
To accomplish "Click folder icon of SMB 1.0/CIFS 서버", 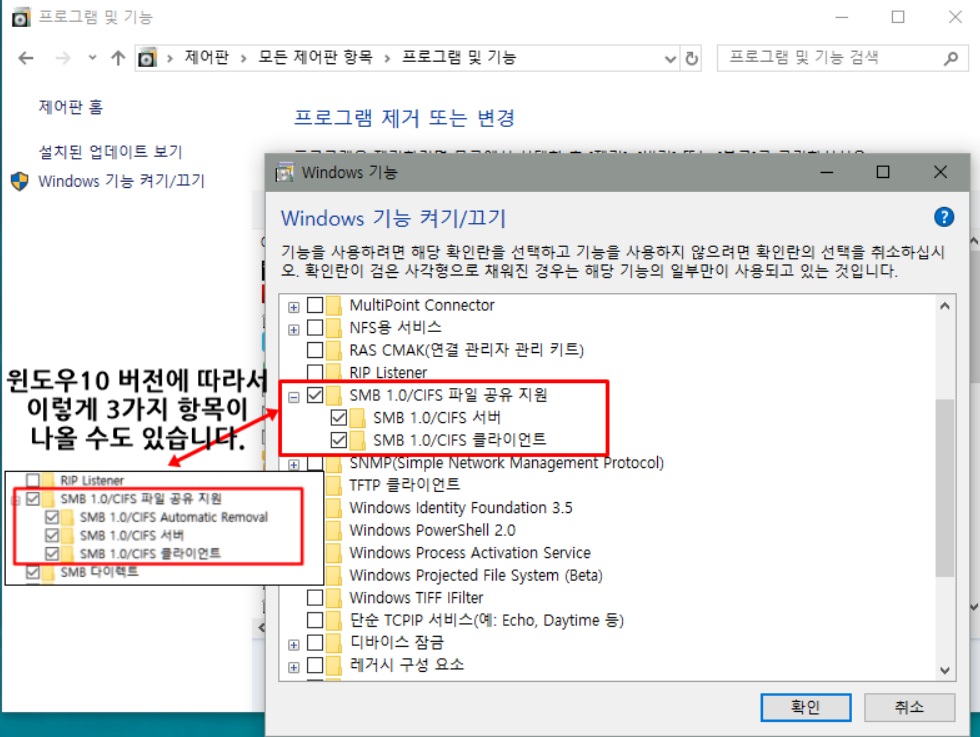I will pyautogui.click(x=358, y=418).
